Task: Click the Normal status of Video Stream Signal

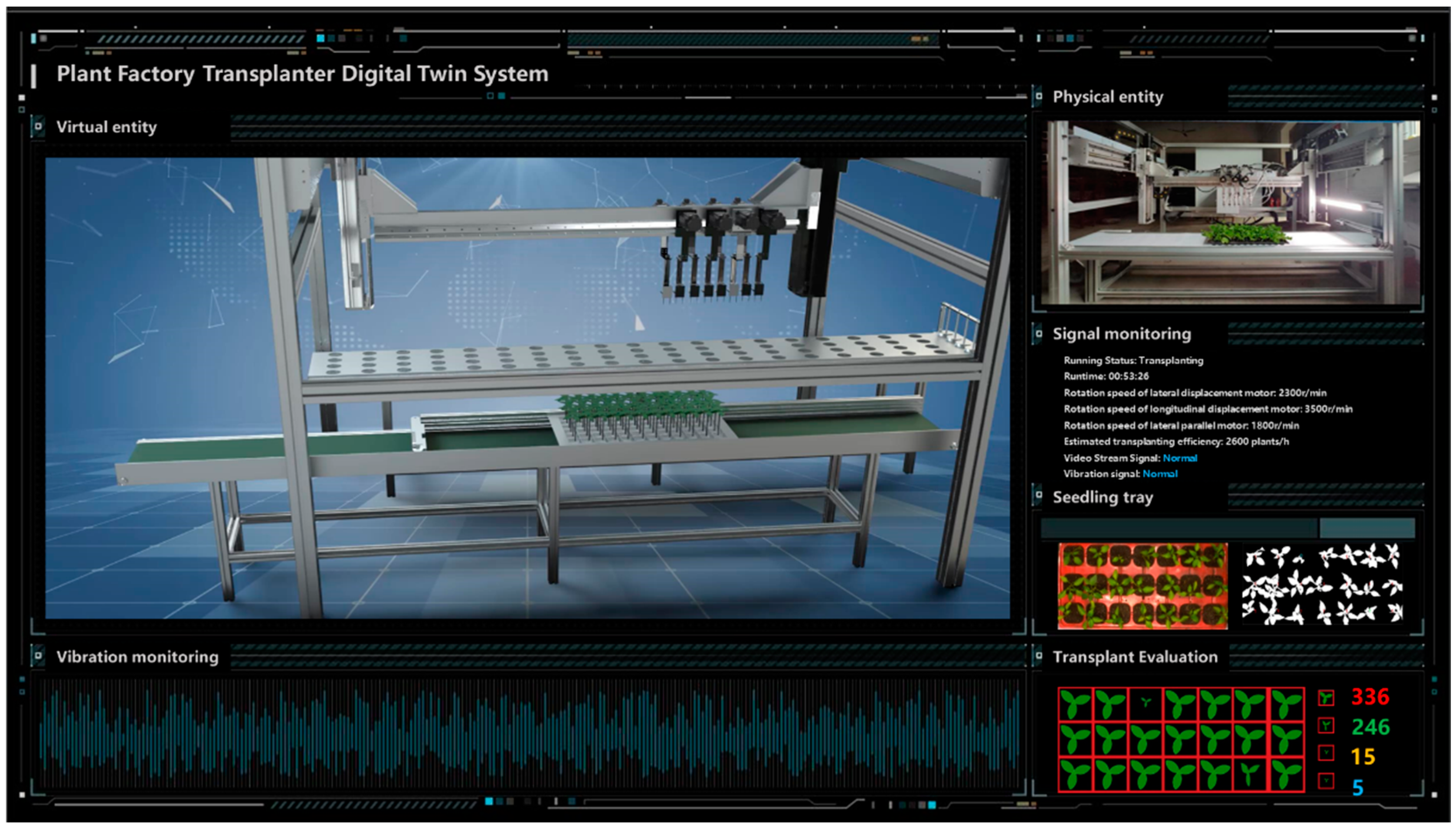Action: 1179,458
